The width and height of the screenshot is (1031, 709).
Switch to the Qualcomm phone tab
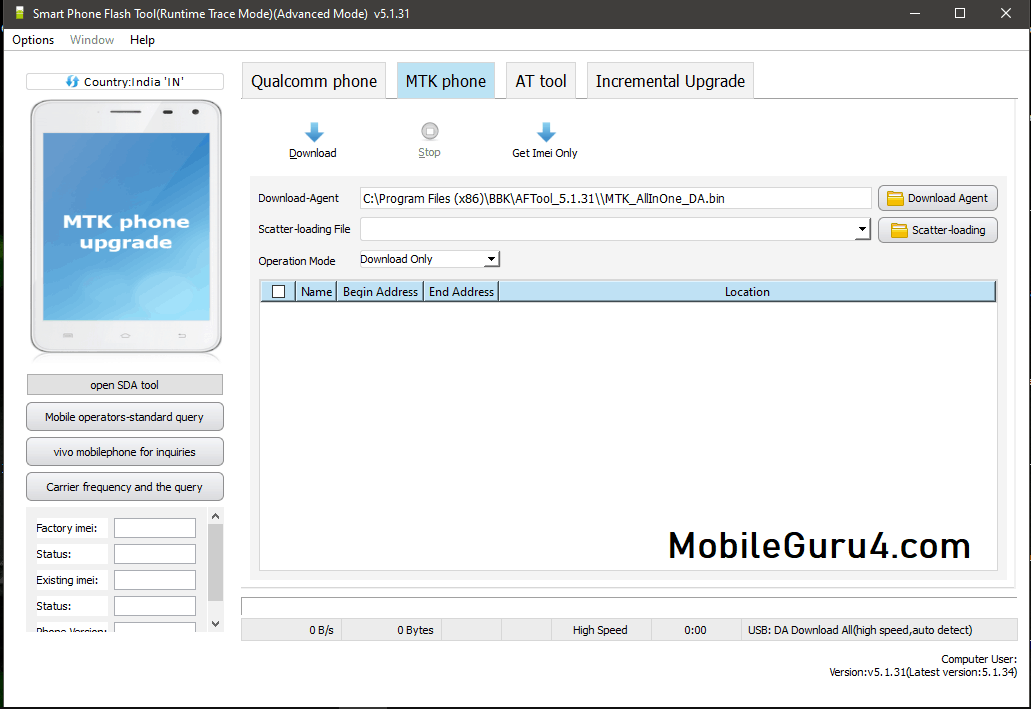click(x=314, y=81)
